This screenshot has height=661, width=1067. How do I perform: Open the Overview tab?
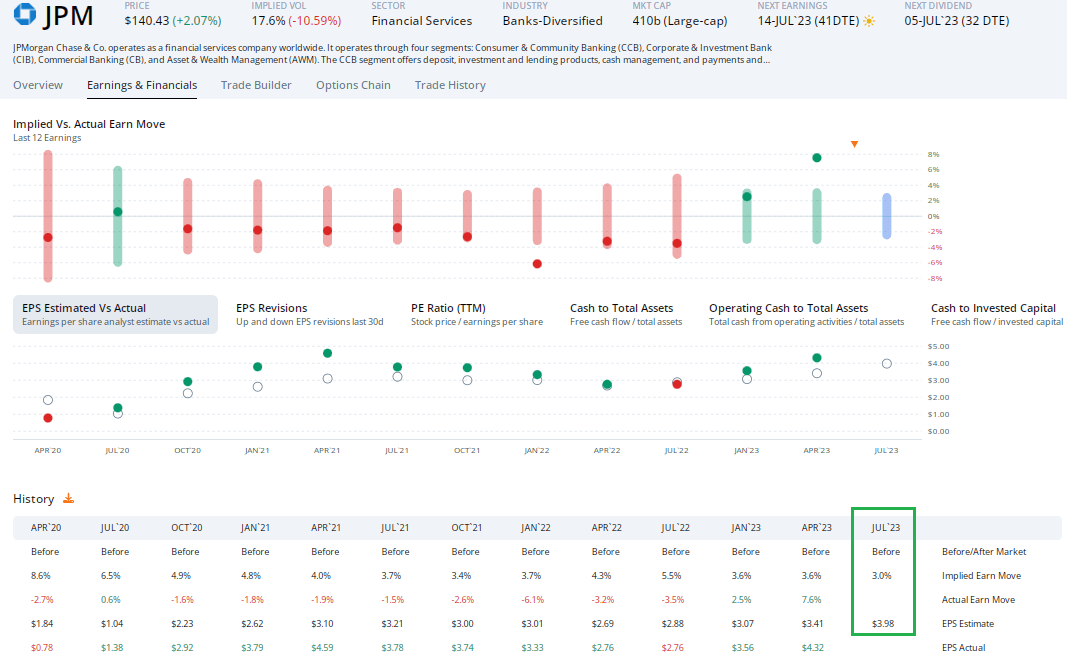pos(38,85)
